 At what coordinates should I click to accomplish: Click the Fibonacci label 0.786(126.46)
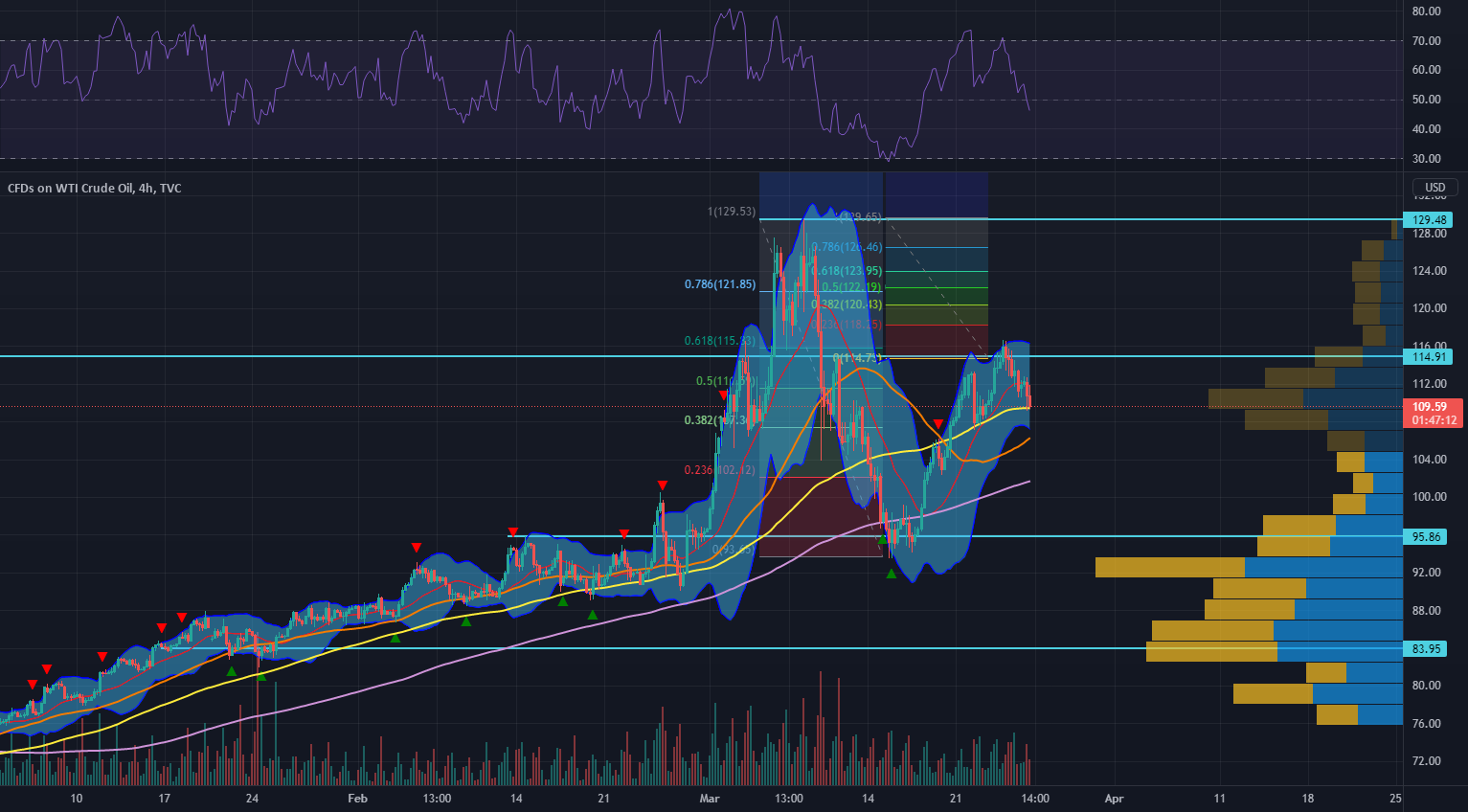point(847,247)
